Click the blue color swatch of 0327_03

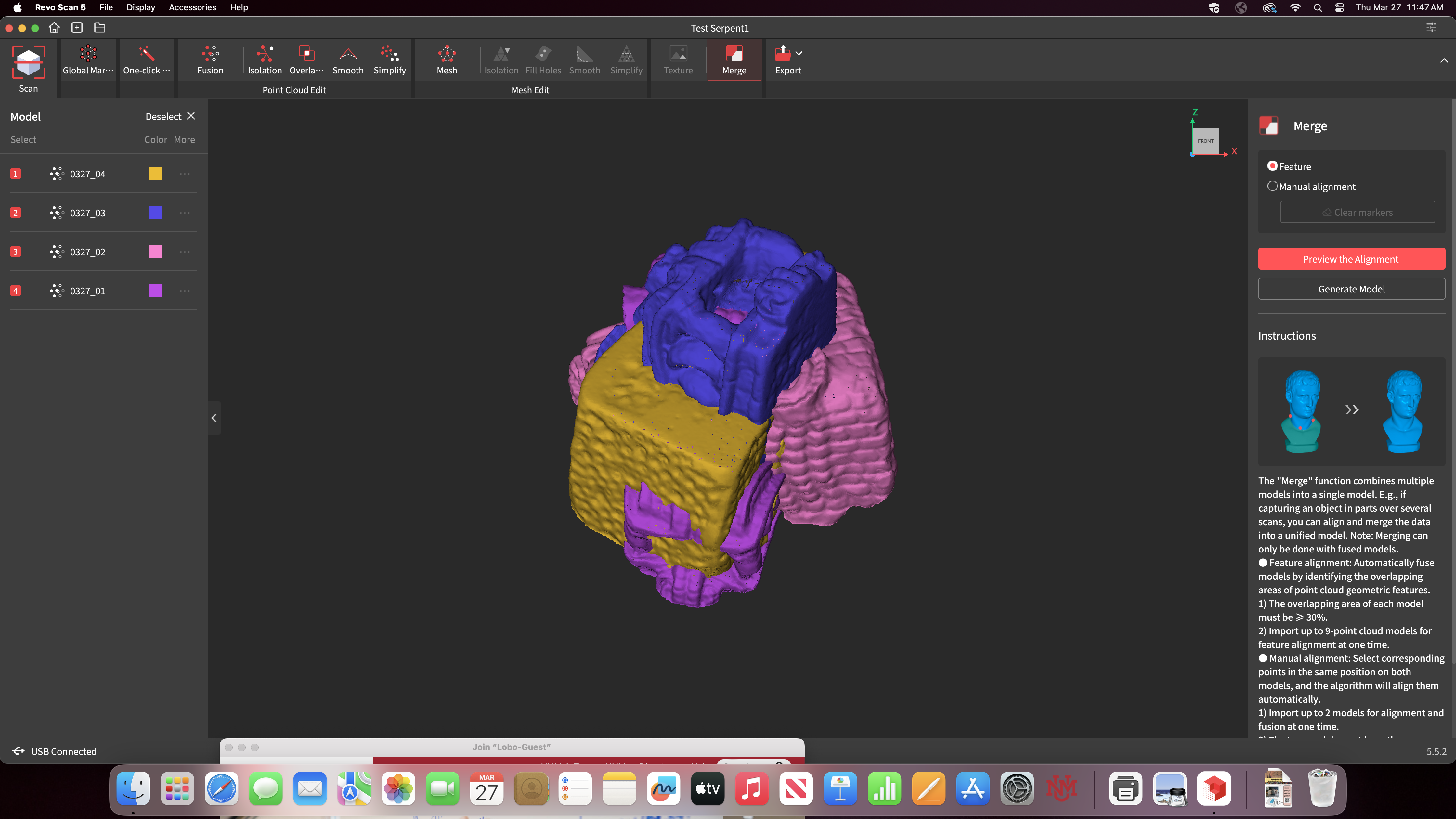point(156,213)
